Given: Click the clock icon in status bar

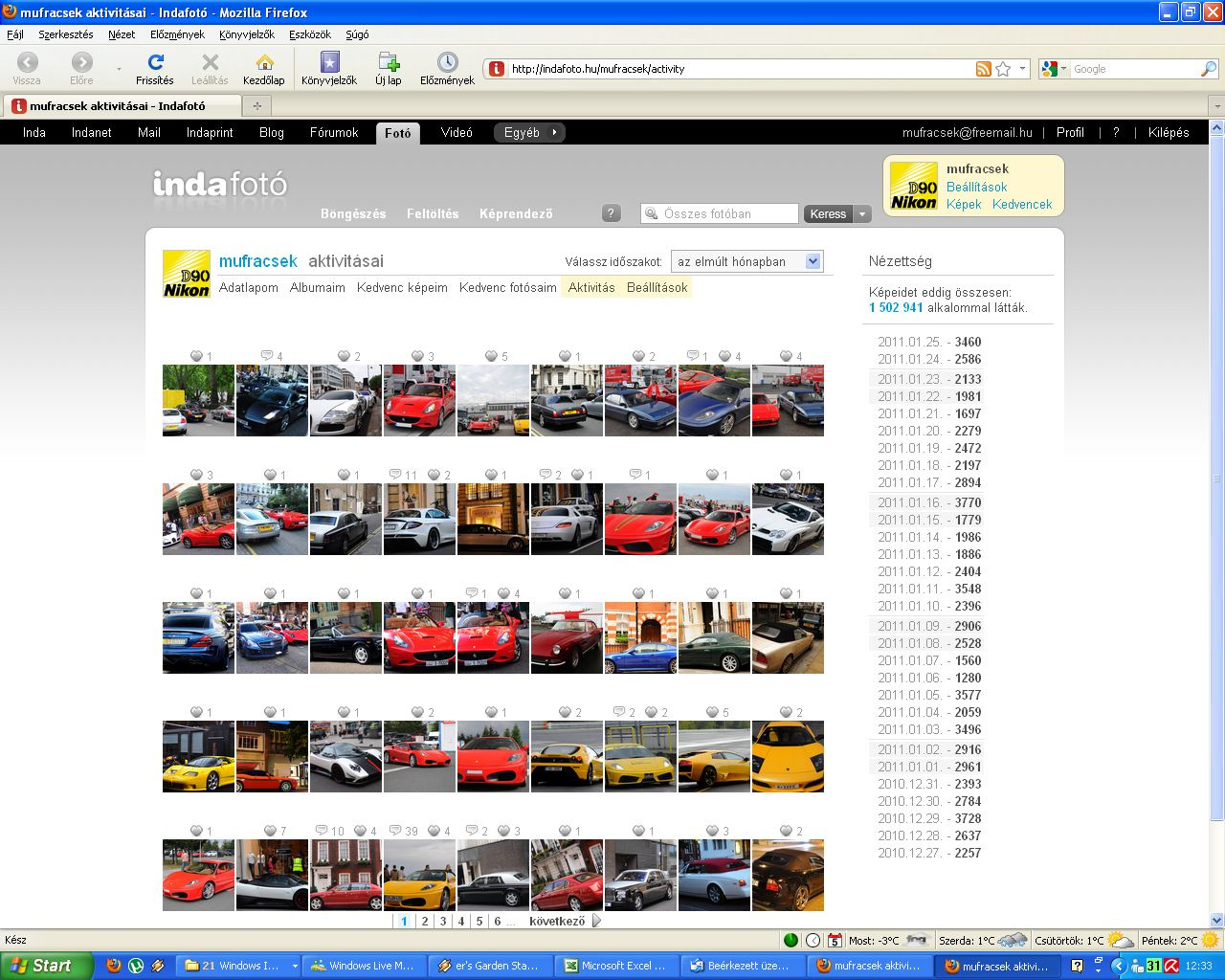Looking at the screenshot, I should click(x=813, y=940).
